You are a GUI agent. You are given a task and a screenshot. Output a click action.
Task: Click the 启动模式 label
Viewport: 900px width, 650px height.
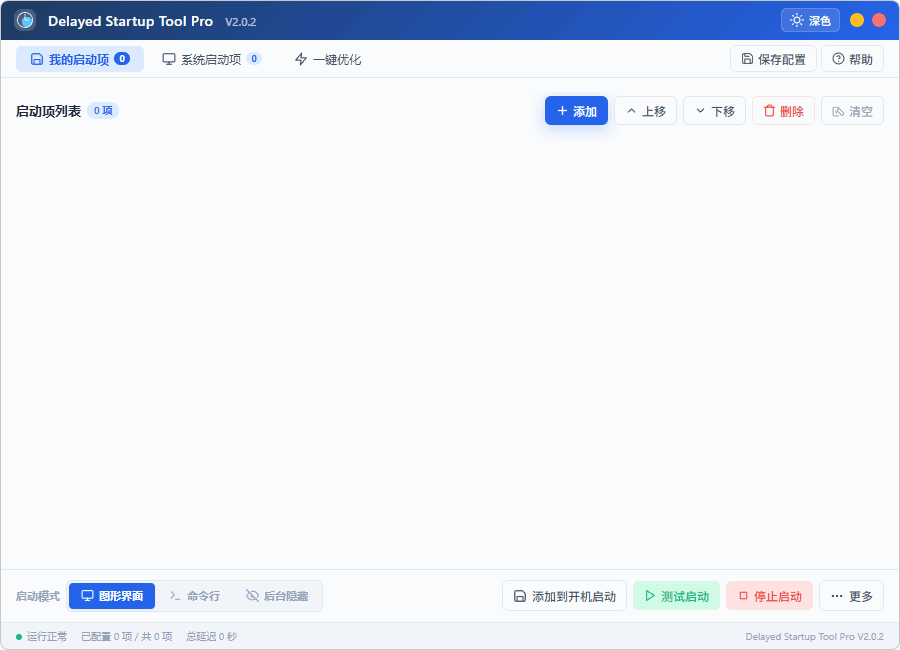[x=38, y=596]
